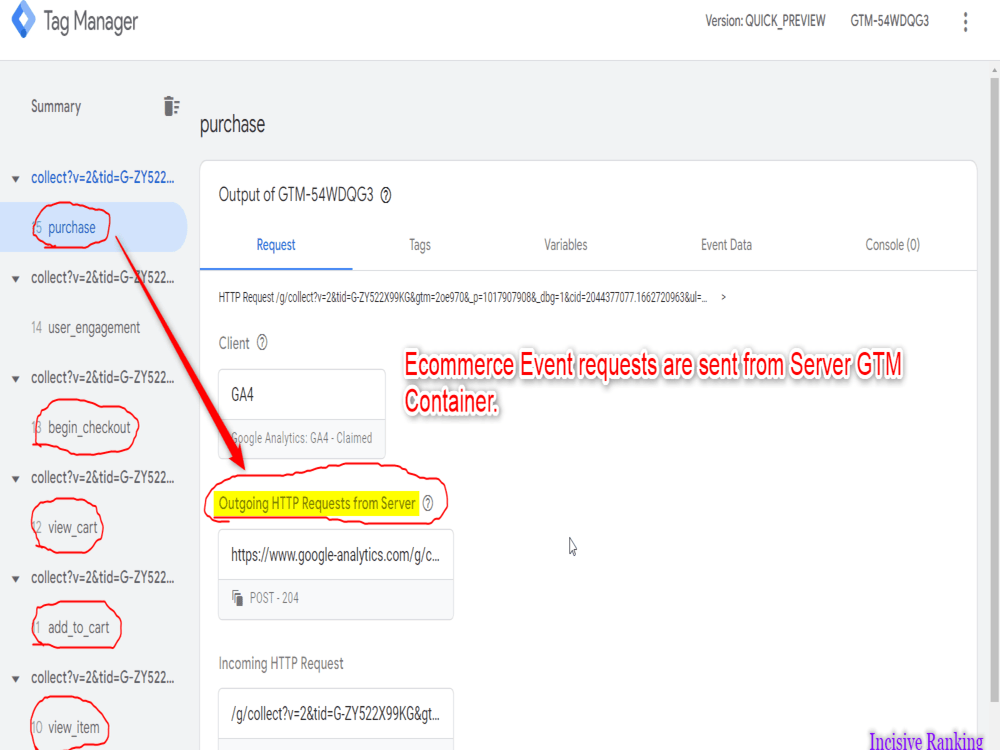1000x750 pixels.
Task: Switch to the Tags tab
Action: [420, 245]
